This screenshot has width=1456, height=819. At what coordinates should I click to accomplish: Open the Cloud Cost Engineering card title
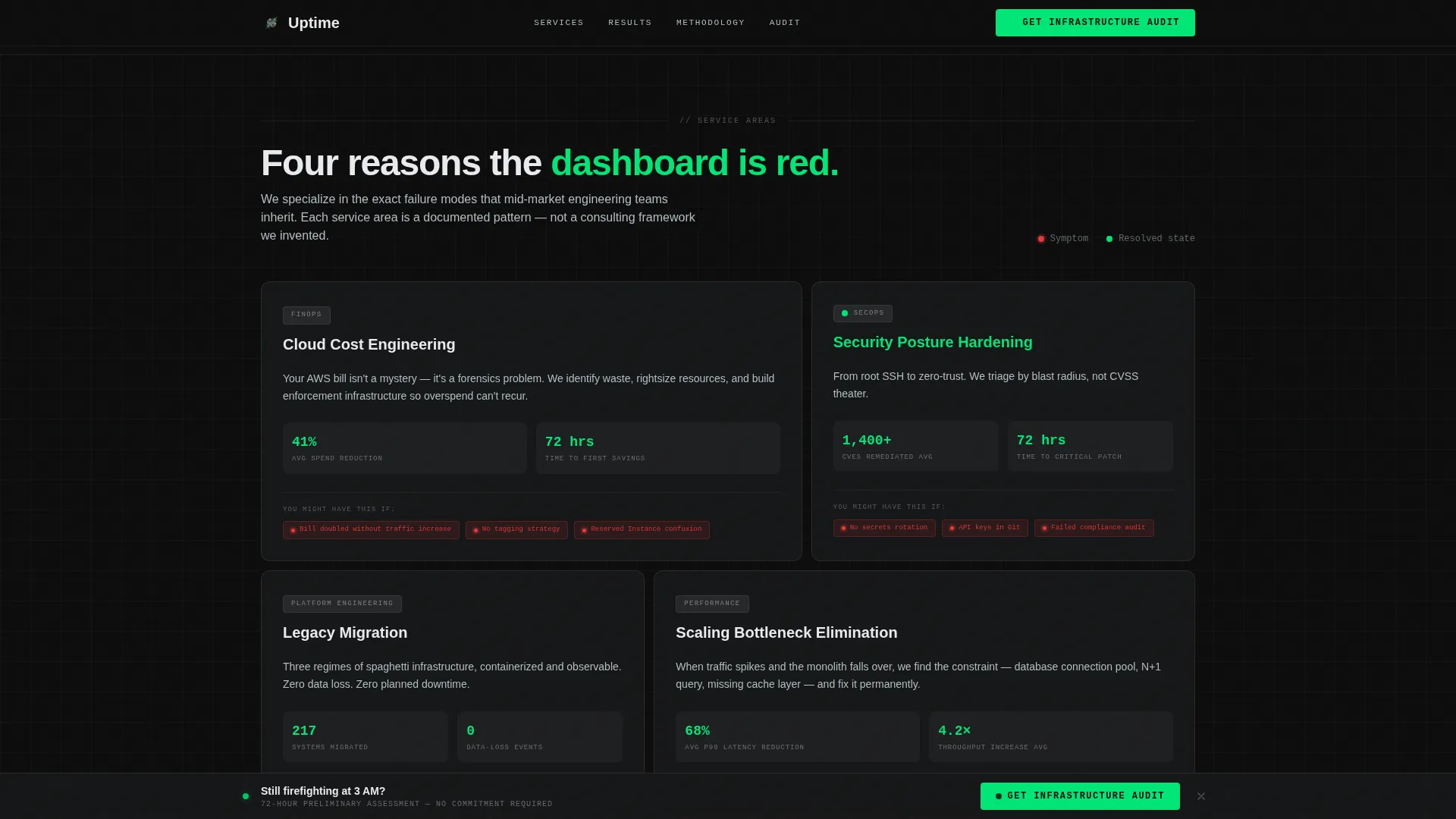[x=369, y=344]
